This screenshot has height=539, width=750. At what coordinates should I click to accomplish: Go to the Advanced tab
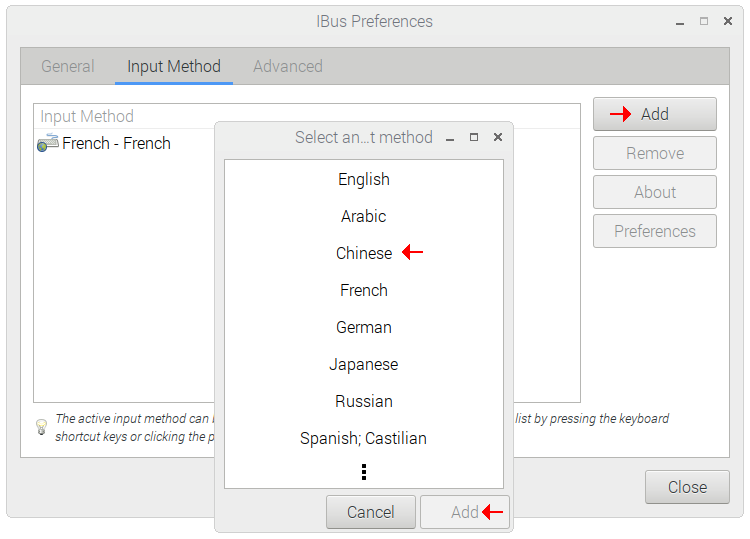pos(288,66)
